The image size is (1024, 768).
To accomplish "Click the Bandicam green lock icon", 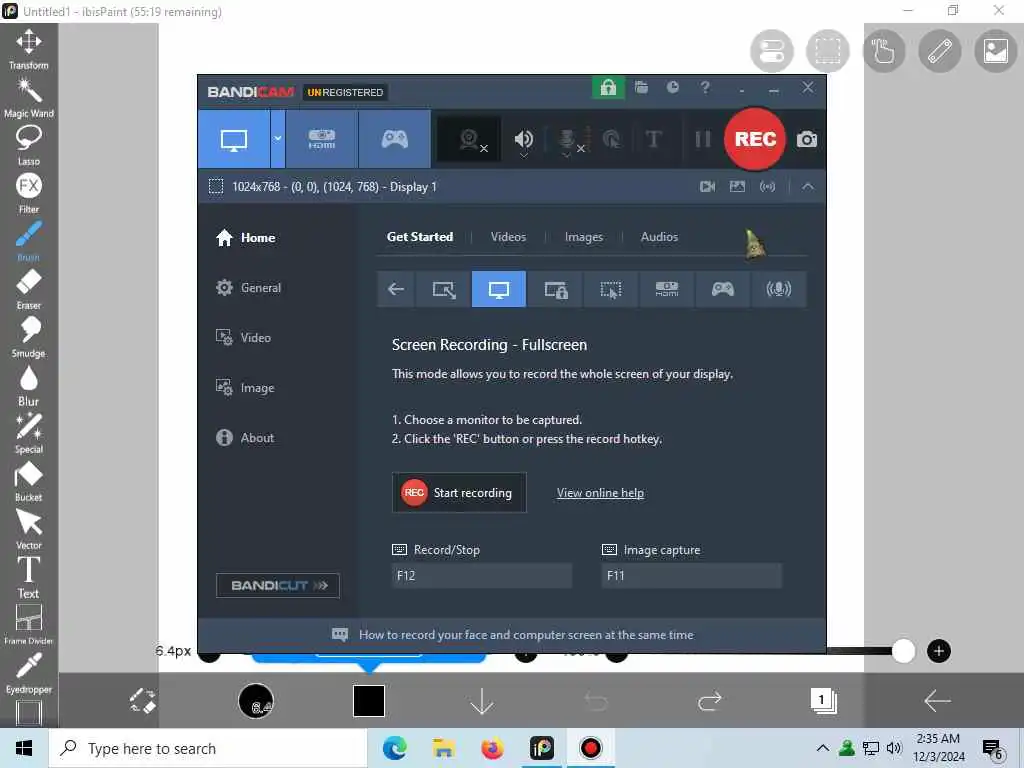I will coord(608,88).
